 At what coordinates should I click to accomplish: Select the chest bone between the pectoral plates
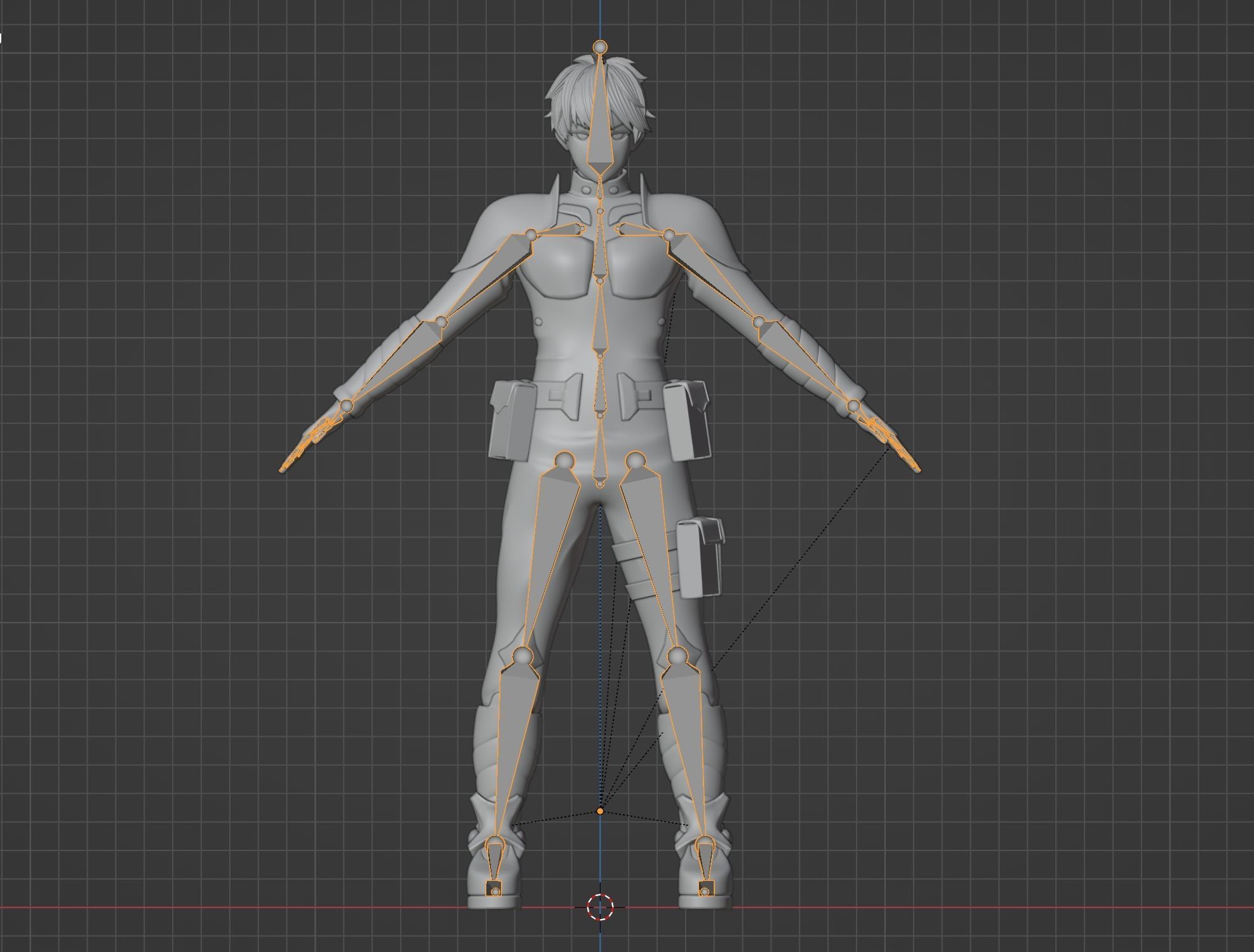[x=600, y=248]
